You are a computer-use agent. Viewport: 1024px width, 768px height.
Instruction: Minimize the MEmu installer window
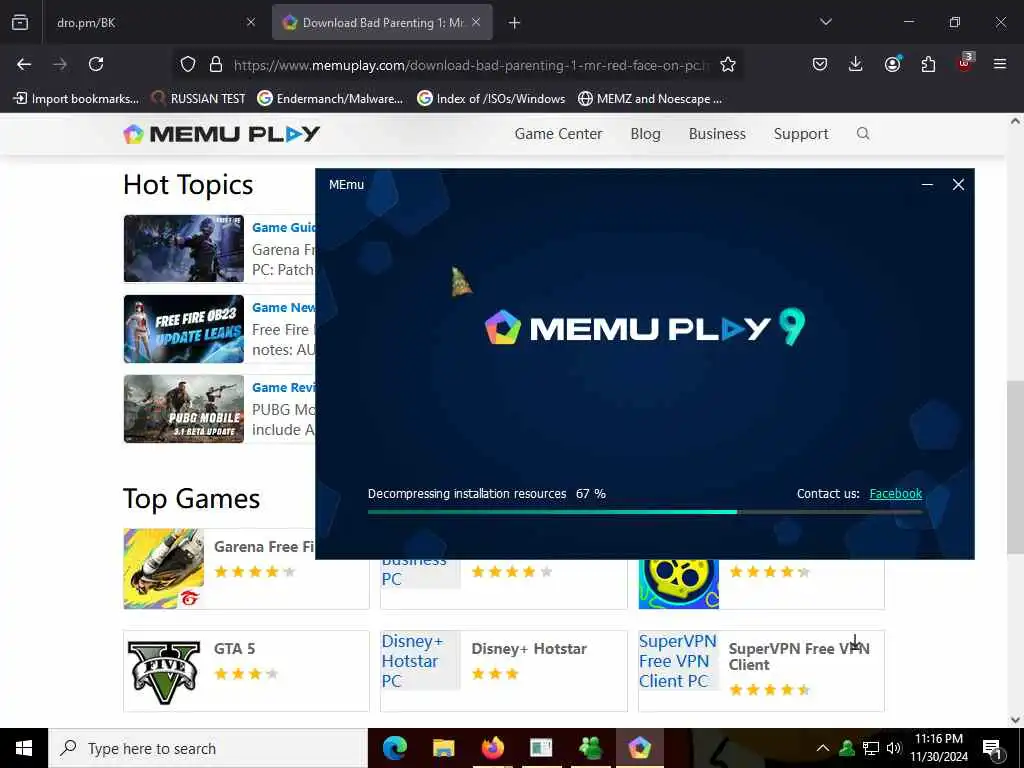click(x=927, y=185)
